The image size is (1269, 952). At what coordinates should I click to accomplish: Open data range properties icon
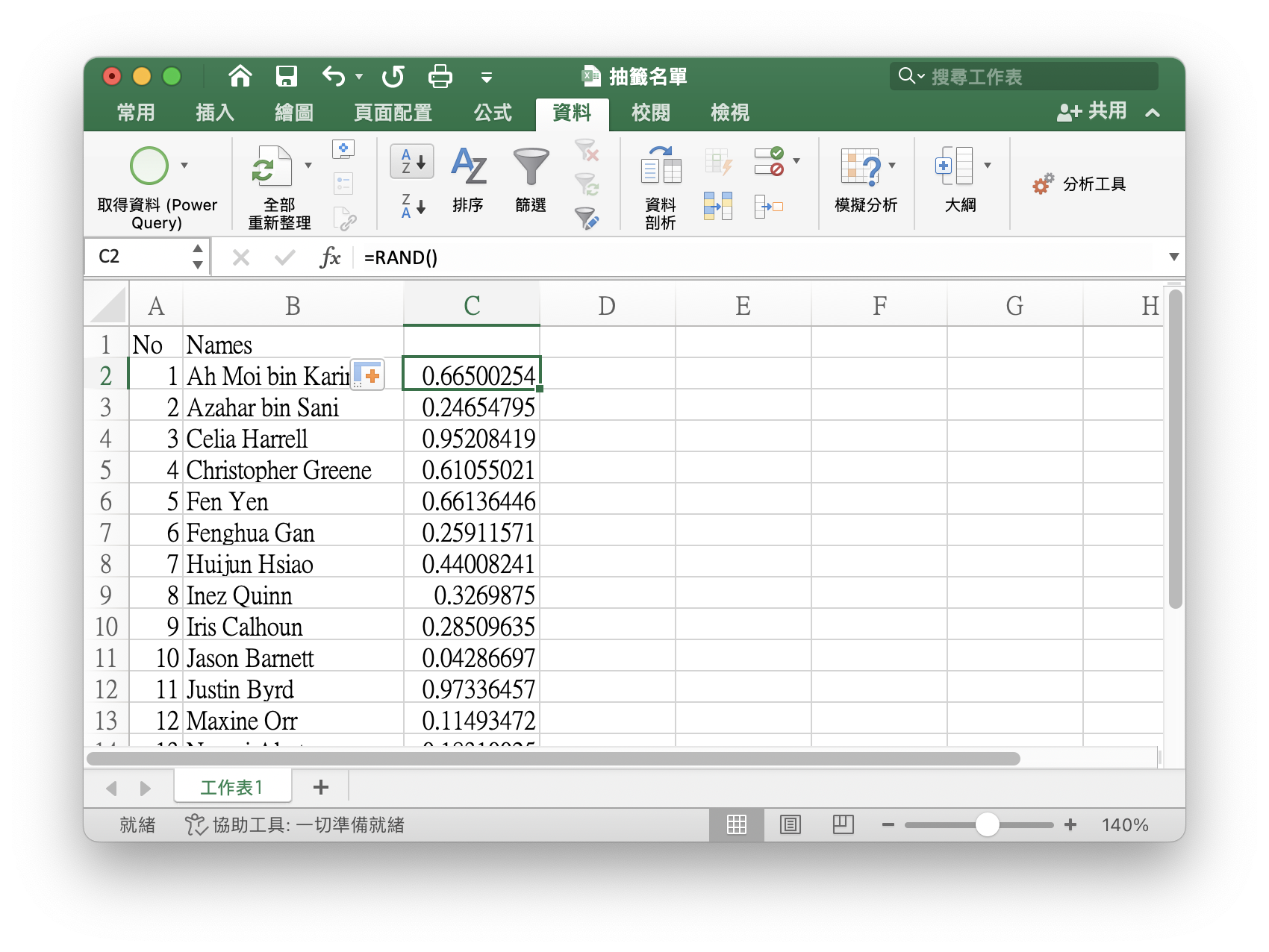click(343, 184)
